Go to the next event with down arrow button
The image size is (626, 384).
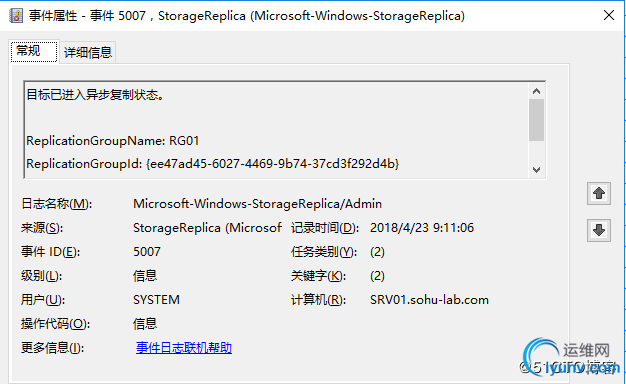[x=598, y=230]
